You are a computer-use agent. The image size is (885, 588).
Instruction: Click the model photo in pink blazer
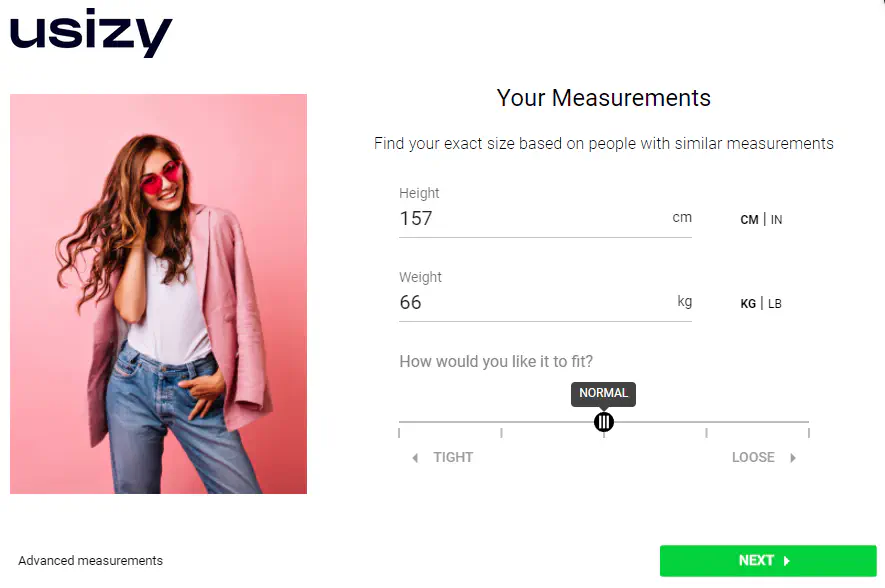pyautogui.click(x=158, y=294)
